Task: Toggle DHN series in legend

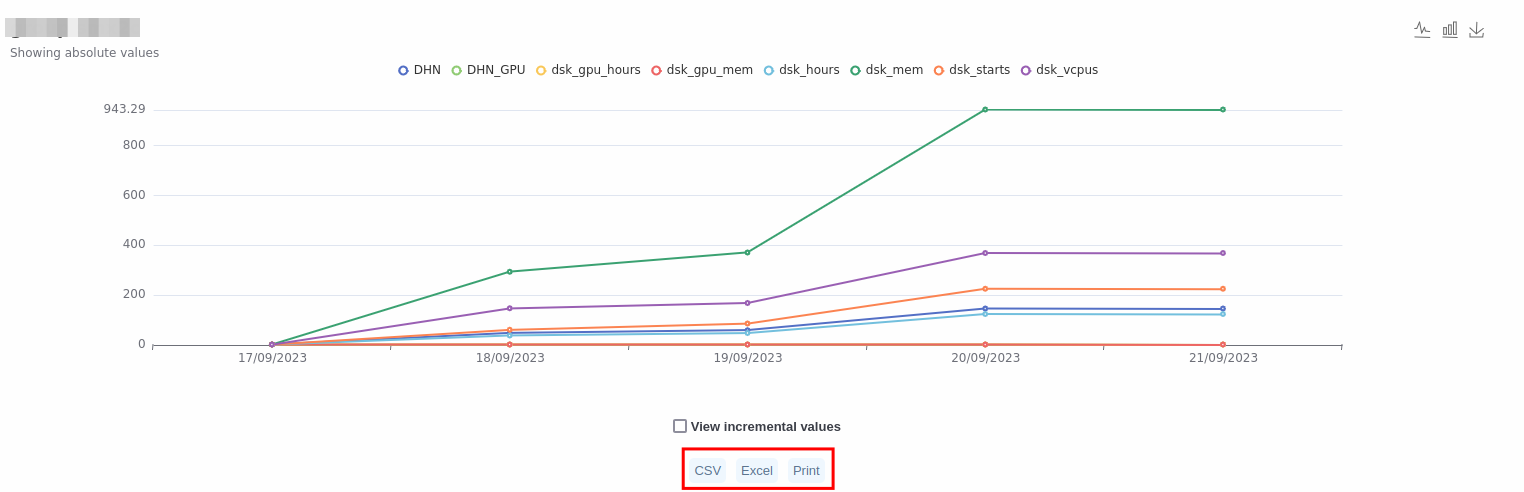Action: (419, 70)
